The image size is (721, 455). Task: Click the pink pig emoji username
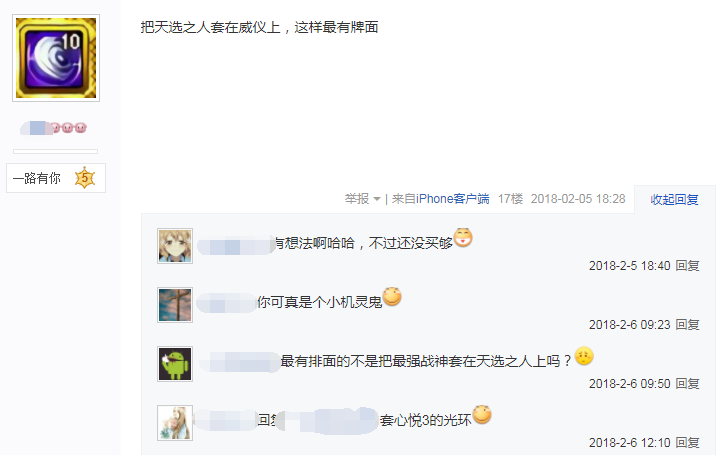coord(54,128)
